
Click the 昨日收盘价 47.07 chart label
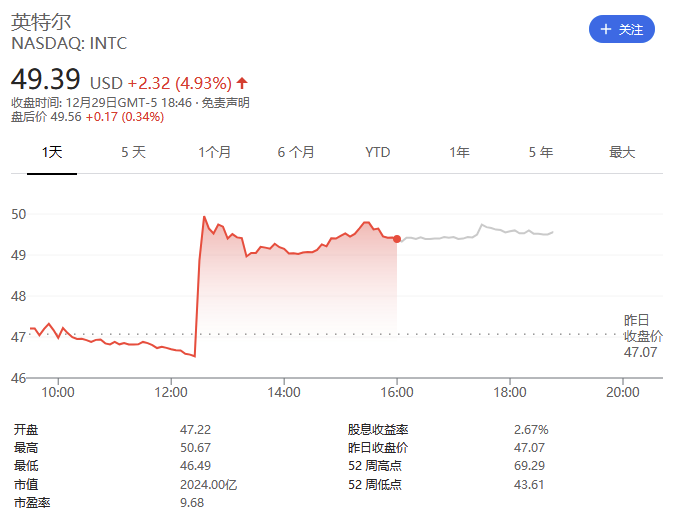[643, 336]
